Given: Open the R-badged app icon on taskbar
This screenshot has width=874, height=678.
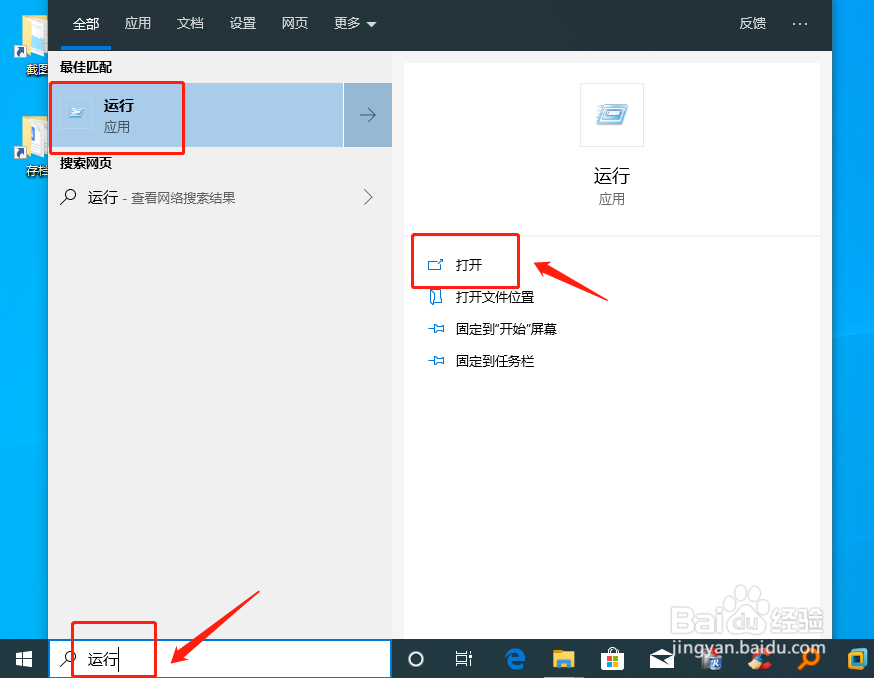Looking at the screenshot, I should 711,660.
